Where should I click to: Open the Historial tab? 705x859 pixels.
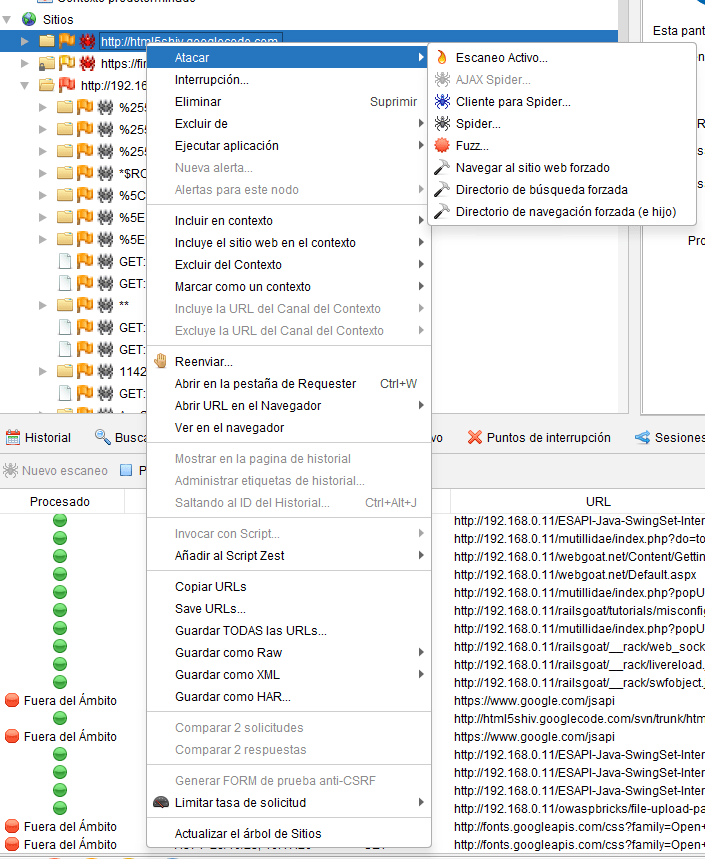click(x=38, y=438)
